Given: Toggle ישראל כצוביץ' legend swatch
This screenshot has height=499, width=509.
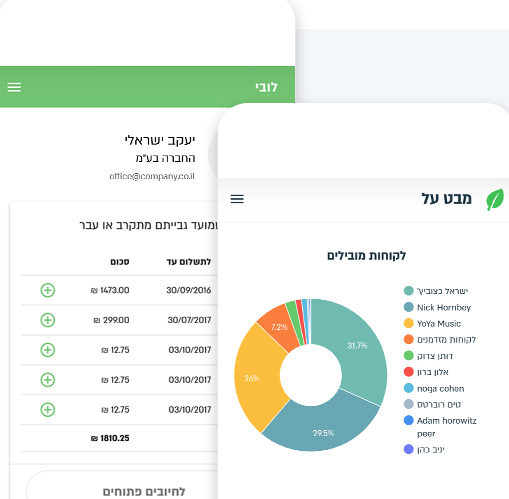Looking at the screenshot, I should tap(408, 291).
